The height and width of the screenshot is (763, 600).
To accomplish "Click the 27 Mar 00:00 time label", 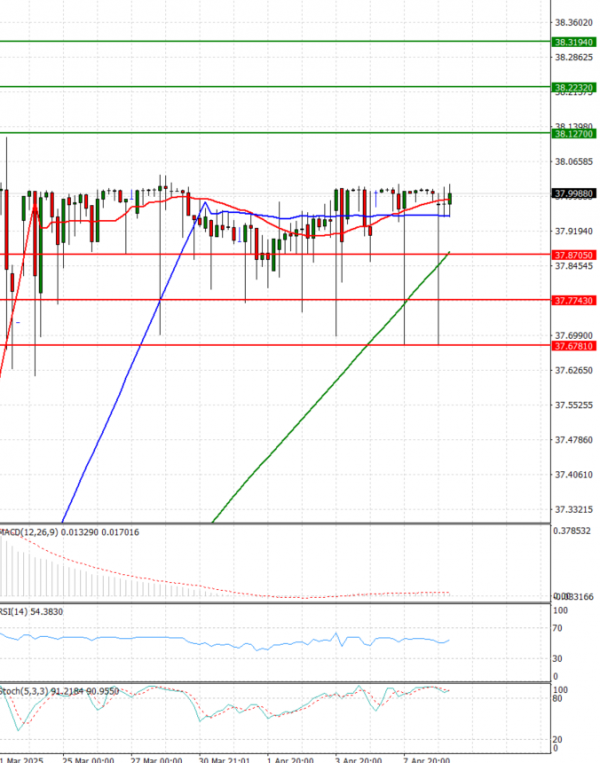I will pos(157,760).
